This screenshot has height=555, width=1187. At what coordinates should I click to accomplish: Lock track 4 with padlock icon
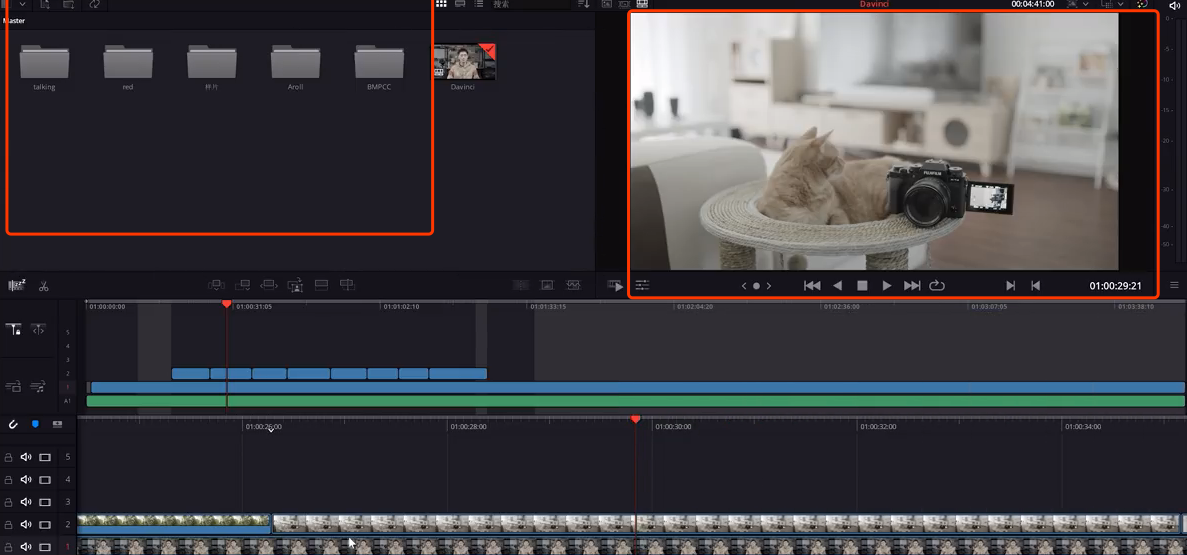click(9, 480)
